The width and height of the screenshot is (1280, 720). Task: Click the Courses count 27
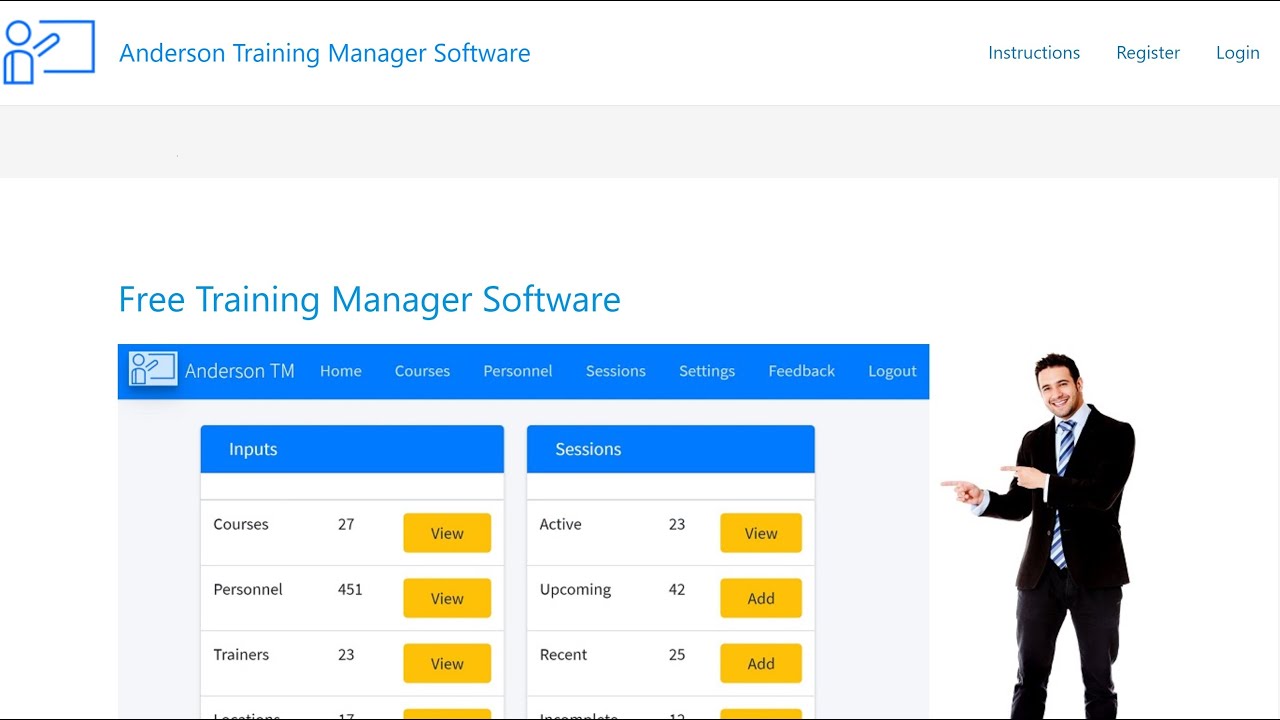tap(346, 524)
